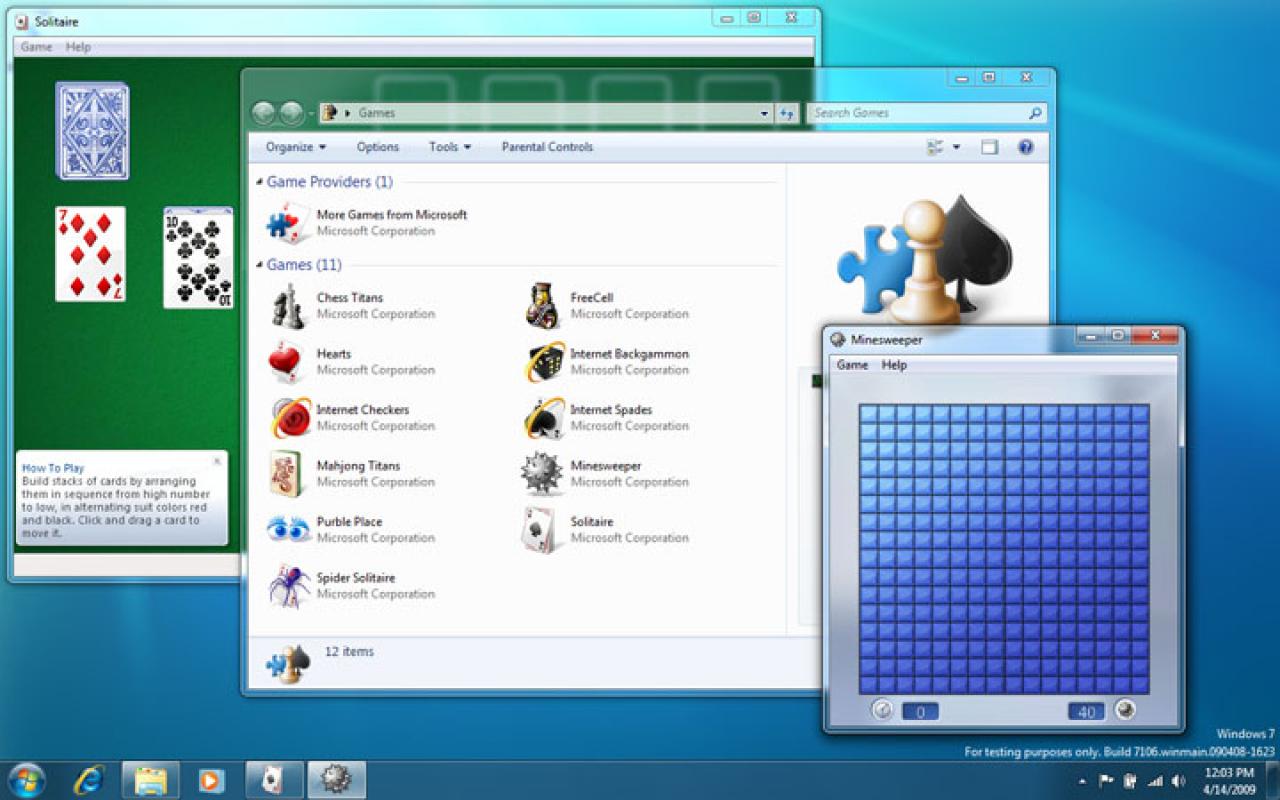This screenshot has width=1280, height=800.
Task: Click Parental Controls in Games toolbar
Action: [x=547, y=147]
